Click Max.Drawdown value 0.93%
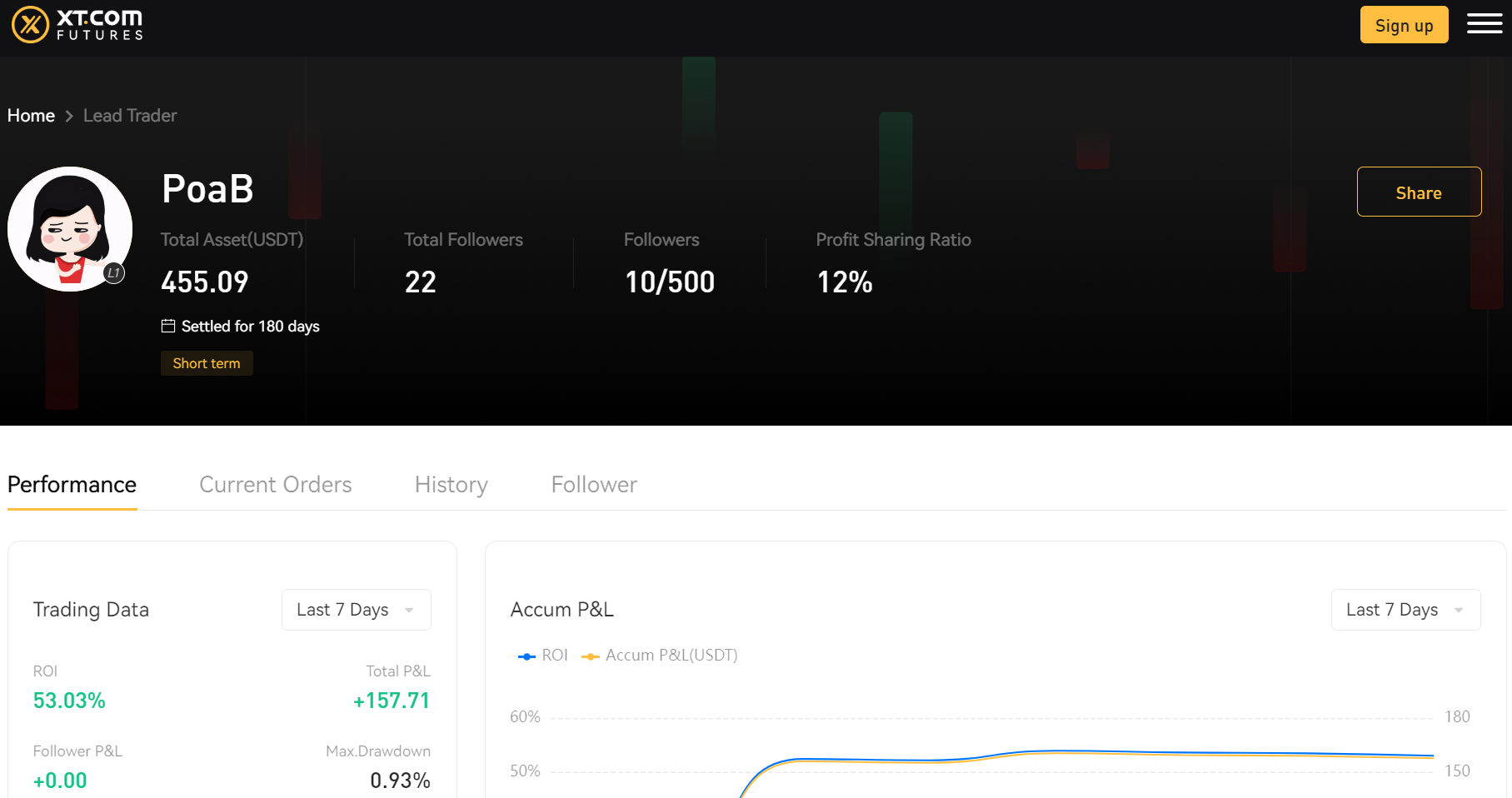 400,781
